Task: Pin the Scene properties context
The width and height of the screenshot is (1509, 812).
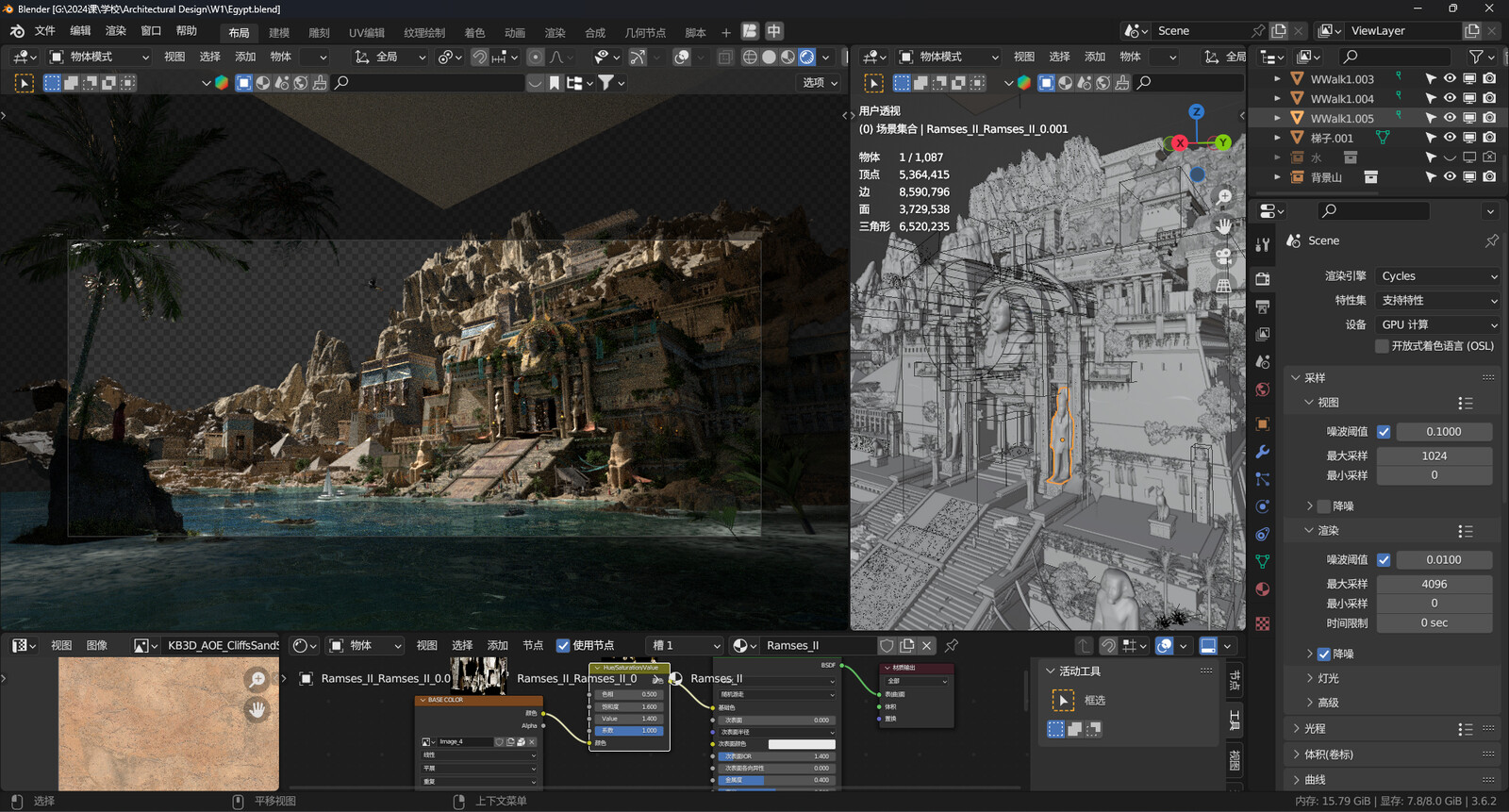Action: point(1491,240)
